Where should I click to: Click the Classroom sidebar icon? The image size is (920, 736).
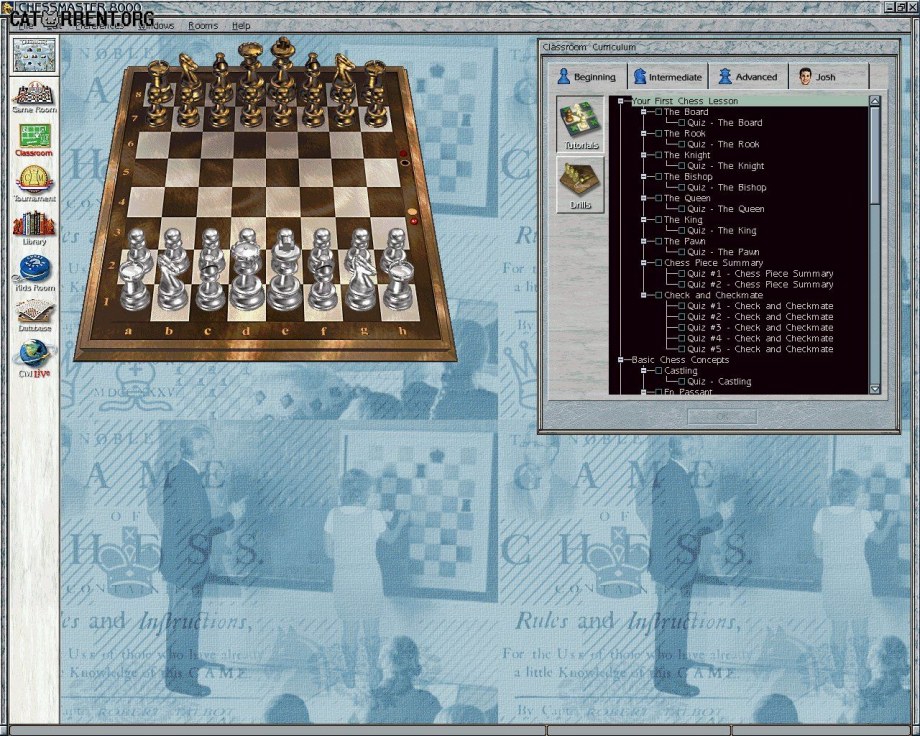coord(35,140)
